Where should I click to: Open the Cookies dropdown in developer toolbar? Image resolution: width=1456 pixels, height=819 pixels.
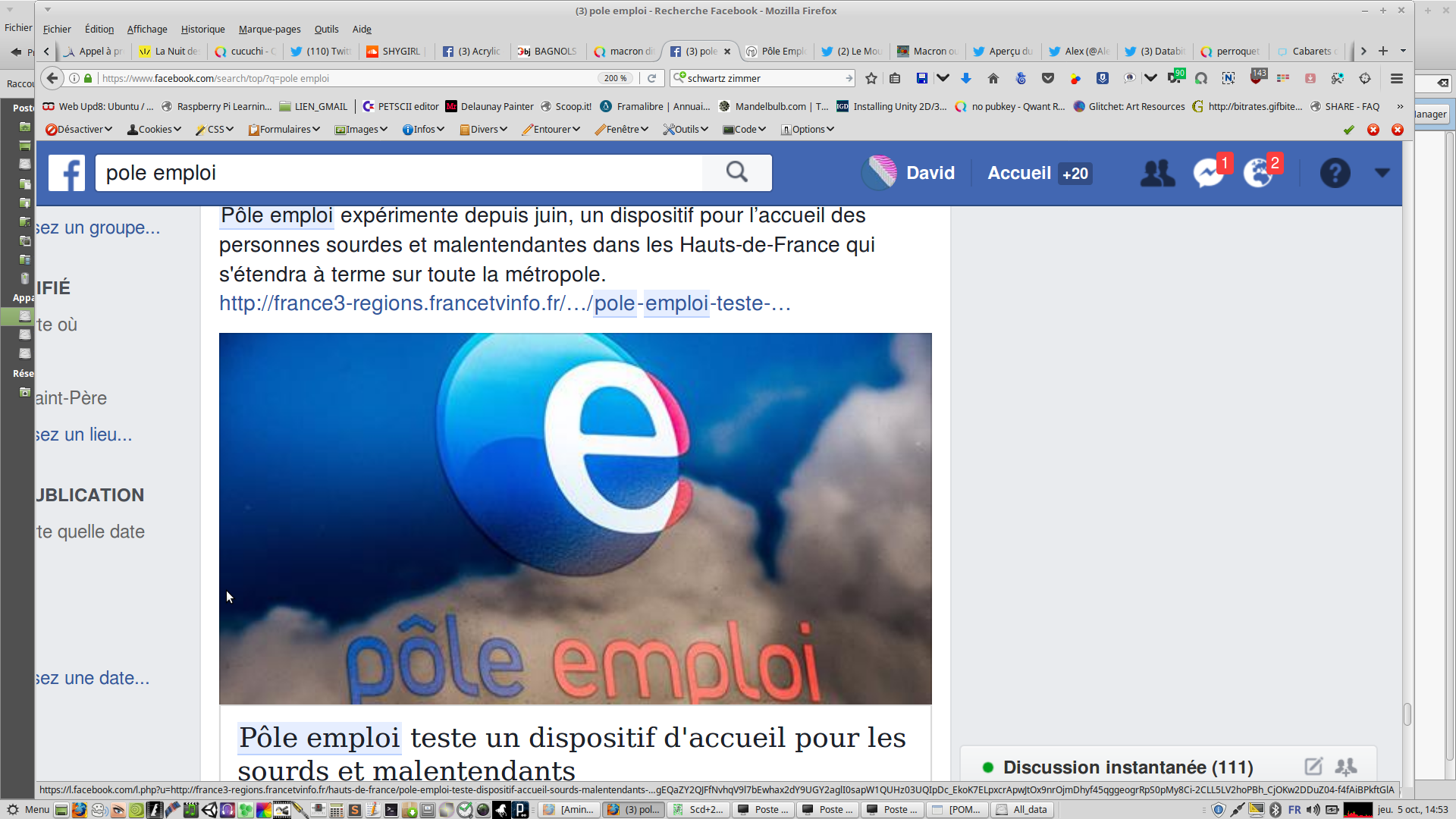pyautogui.click(x=155, y=130)
